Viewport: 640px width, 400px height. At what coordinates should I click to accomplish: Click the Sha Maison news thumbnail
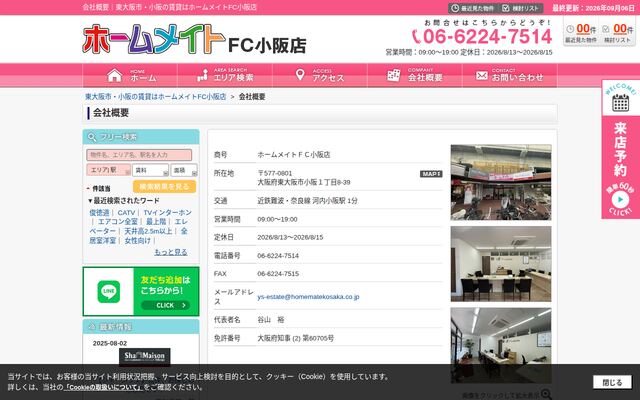[144, 356]
